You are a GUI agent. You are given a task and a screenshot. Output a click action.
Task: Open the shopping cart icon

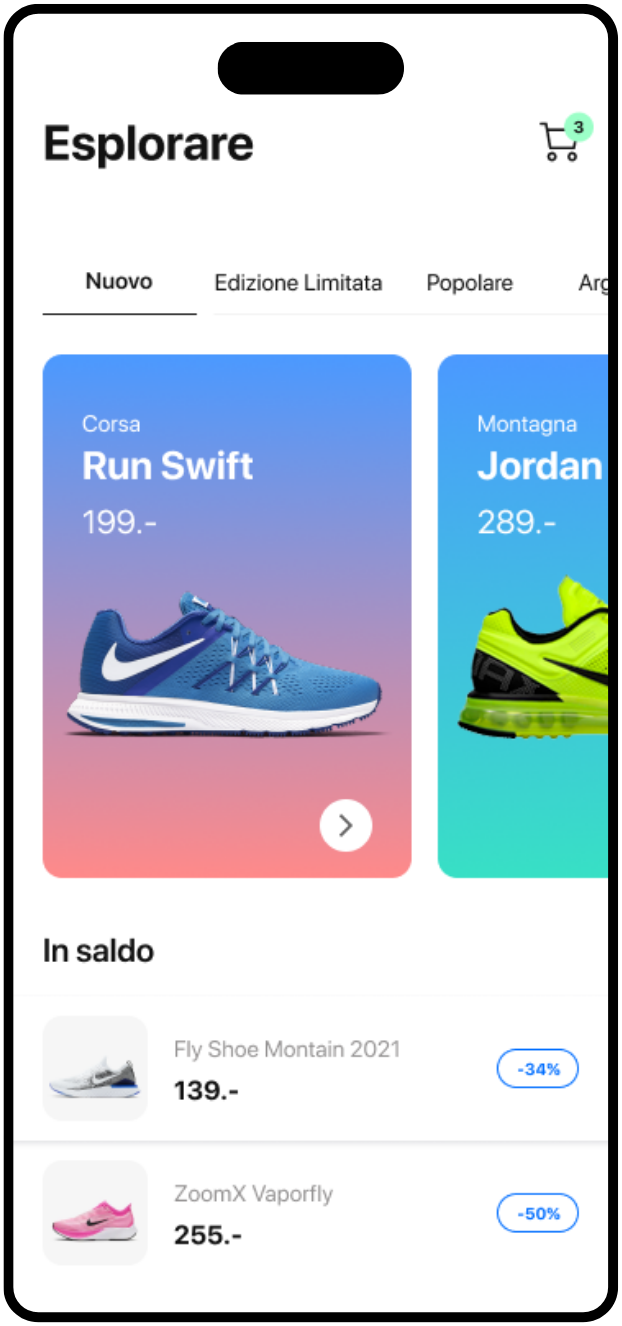coord(559,143)
